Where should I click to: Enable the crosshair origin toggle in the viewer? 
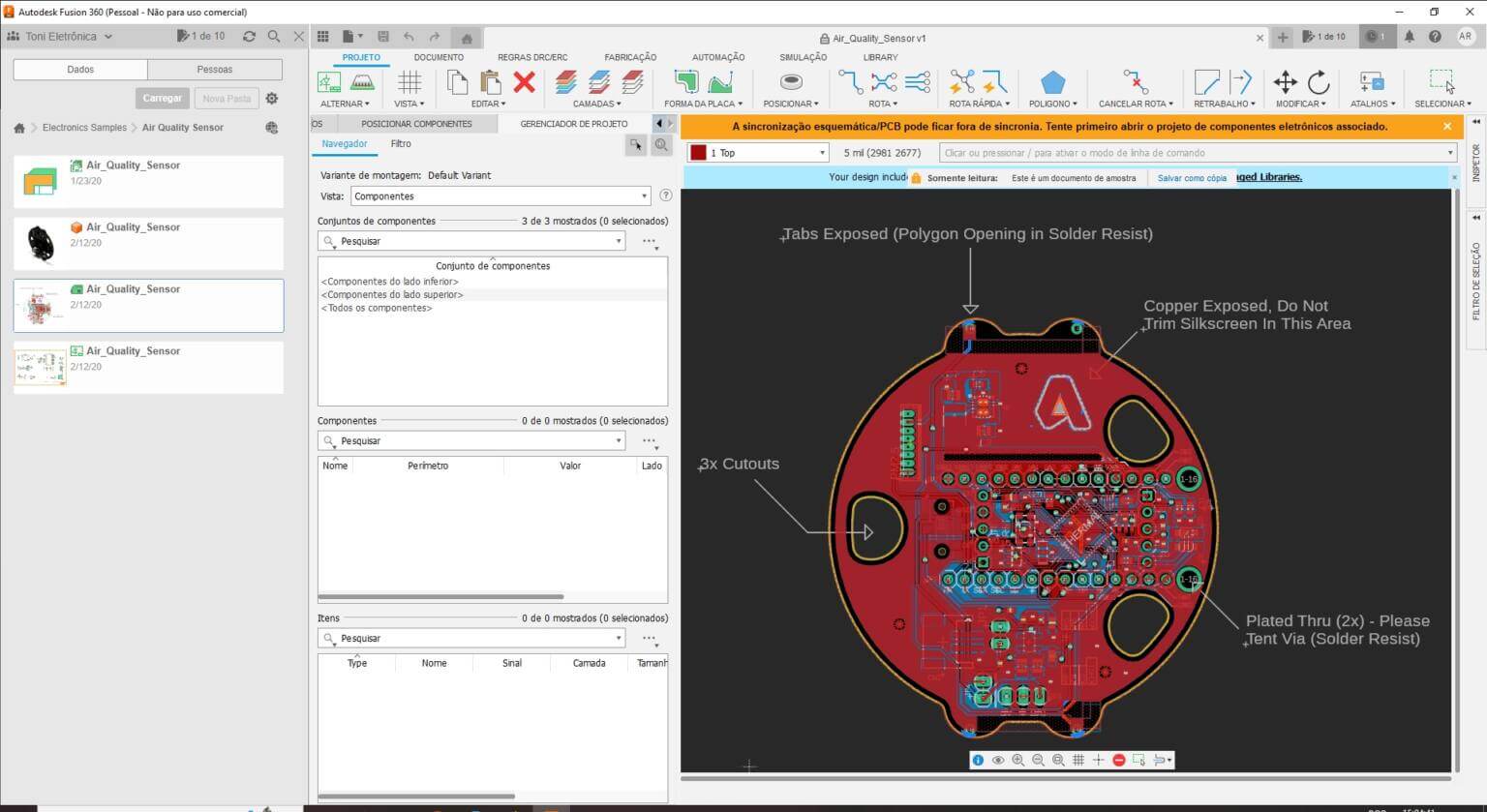coord(1099,760)
